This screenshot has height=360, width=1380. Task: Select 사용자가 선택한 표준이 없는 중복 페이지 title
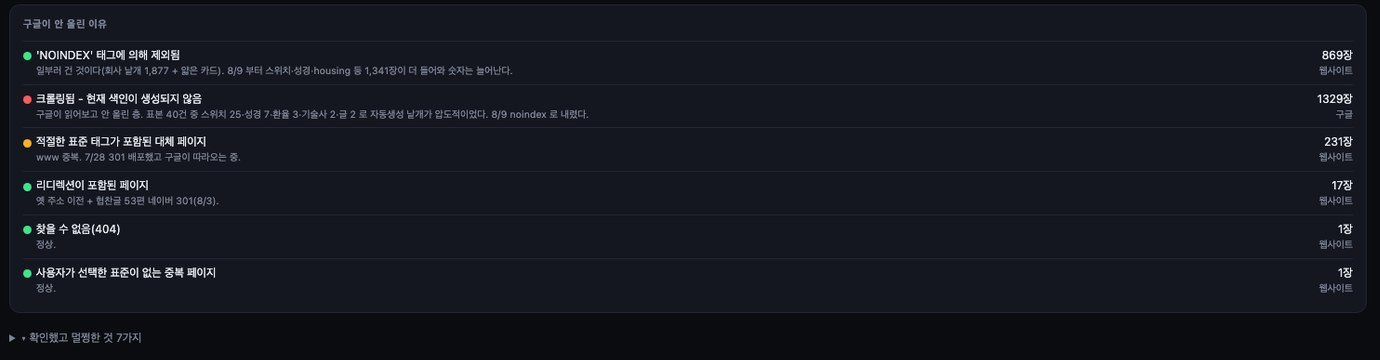[x=126, y=272]
